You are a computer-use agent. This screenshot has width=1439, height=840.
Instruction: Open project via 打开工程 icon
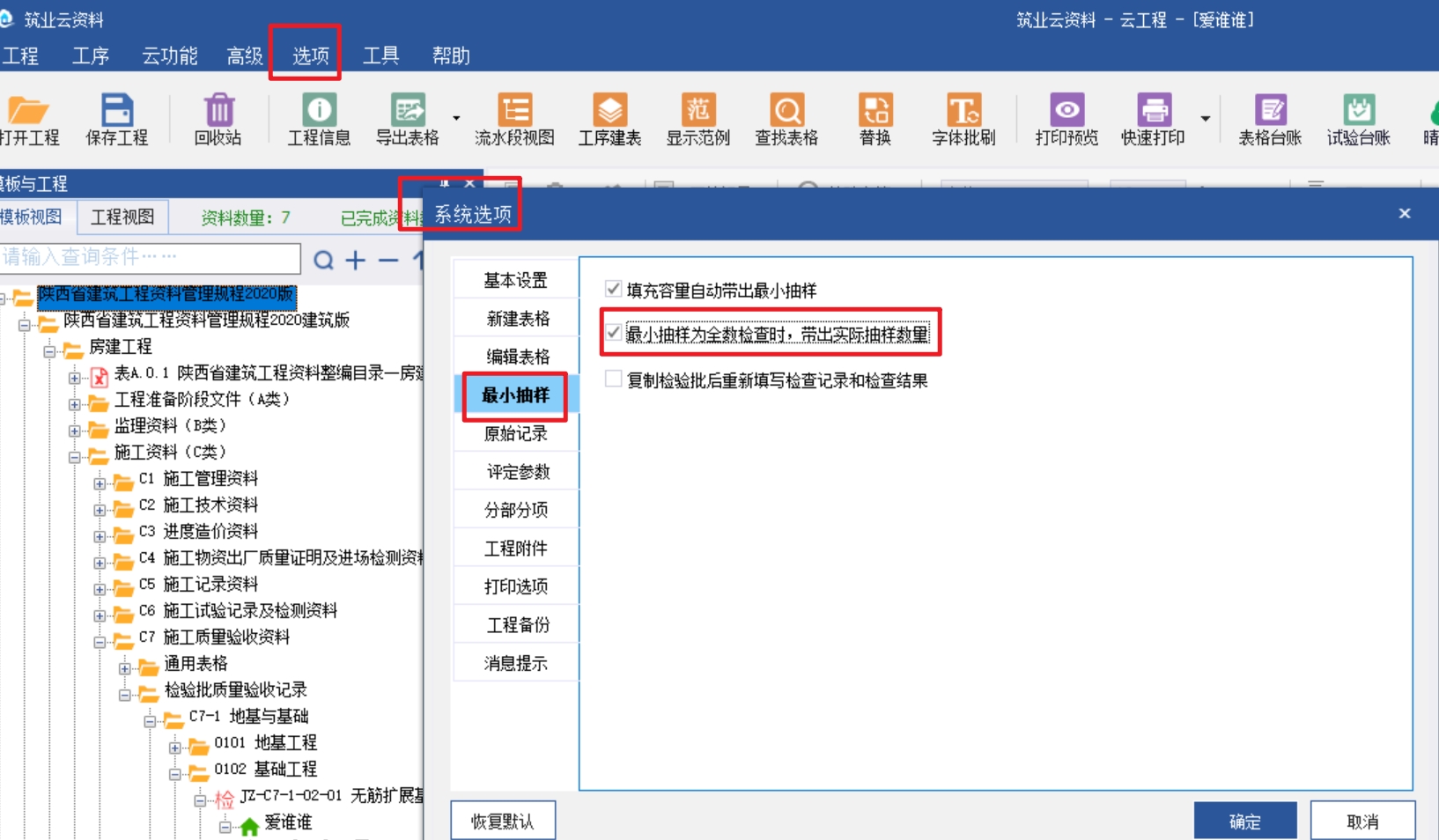pyautogui.click(x=28, y=120)
